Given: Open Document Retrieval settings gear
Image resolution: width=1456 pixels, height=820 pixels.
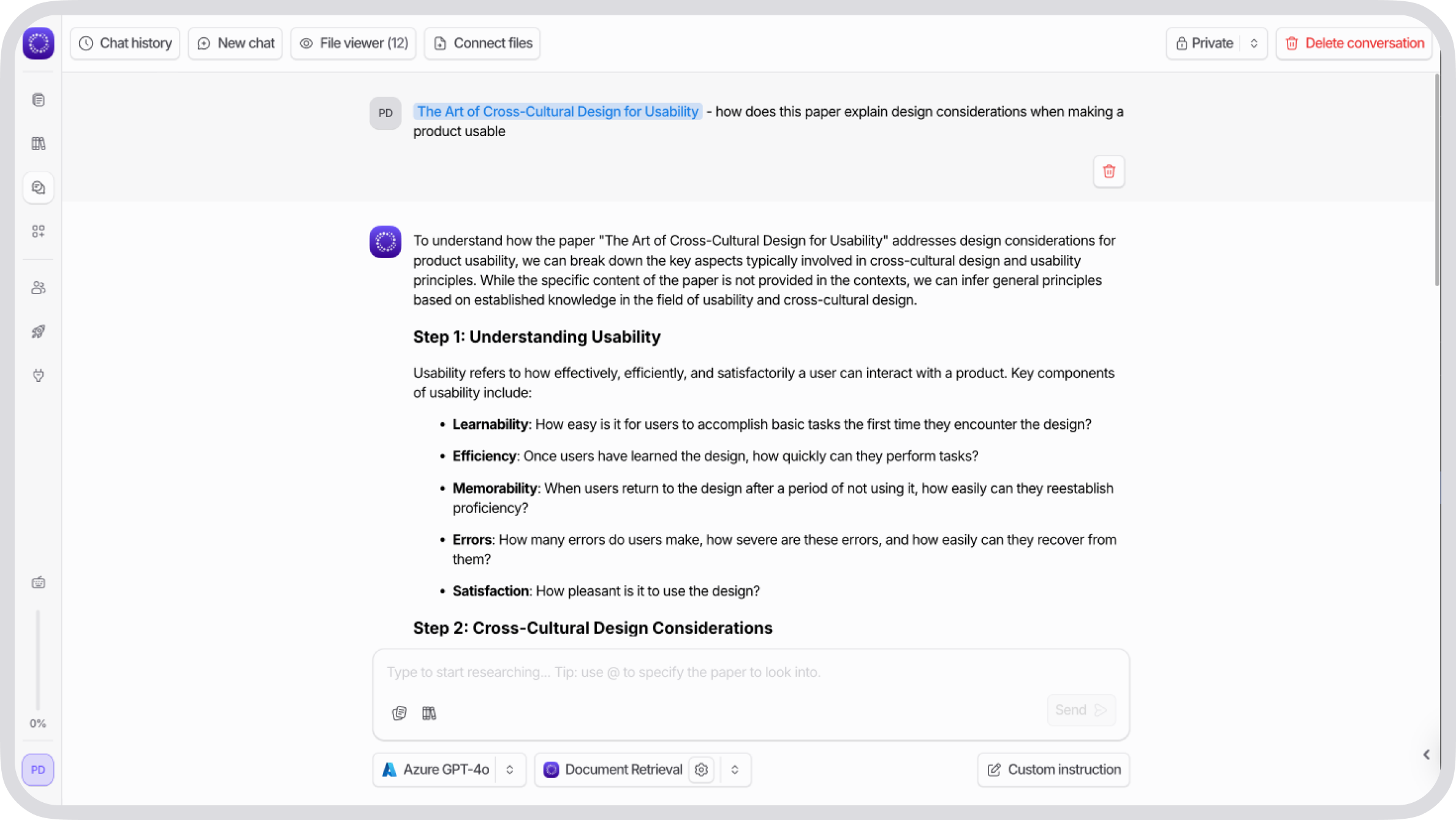Looking at the screenshot, I should click(x=701, y=769).
